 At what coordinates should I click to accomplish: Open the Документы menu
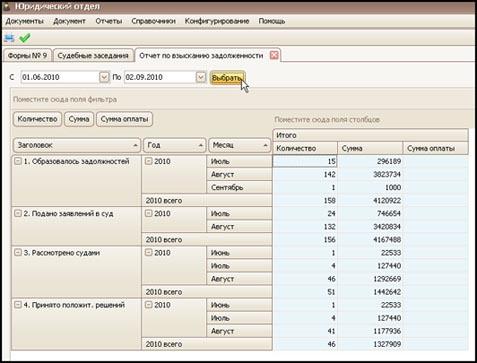pyautogui.click(x=25, y=21)
